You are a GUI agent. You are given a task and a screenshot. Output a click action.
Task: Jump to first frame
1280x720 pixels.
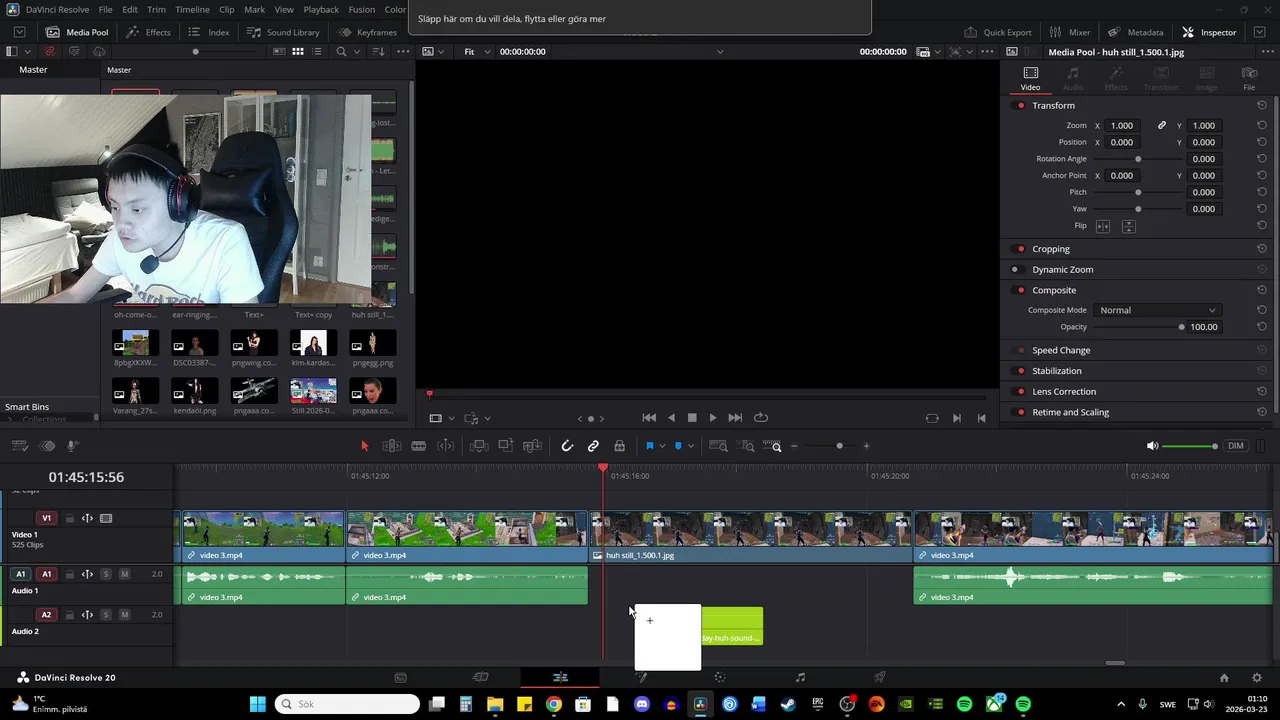649,418
